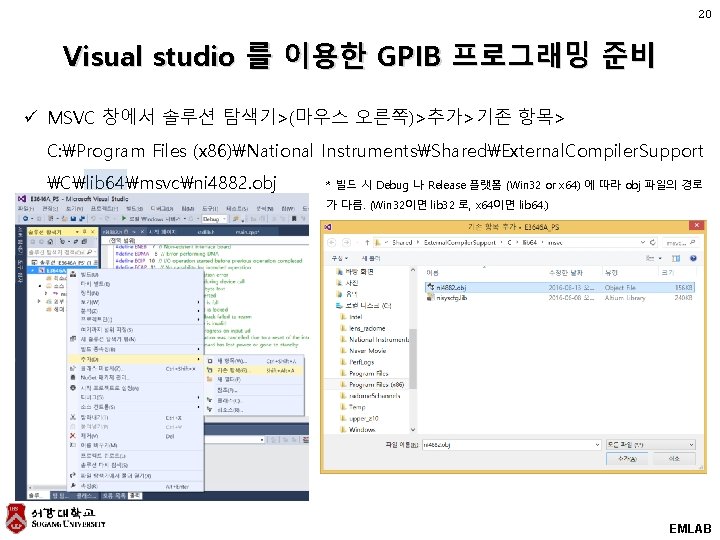Choose New Folder (새 폴더) in Add submenu
Viewport: 720px width, 540px height.
pyautogui.click(x=254, y=379)
